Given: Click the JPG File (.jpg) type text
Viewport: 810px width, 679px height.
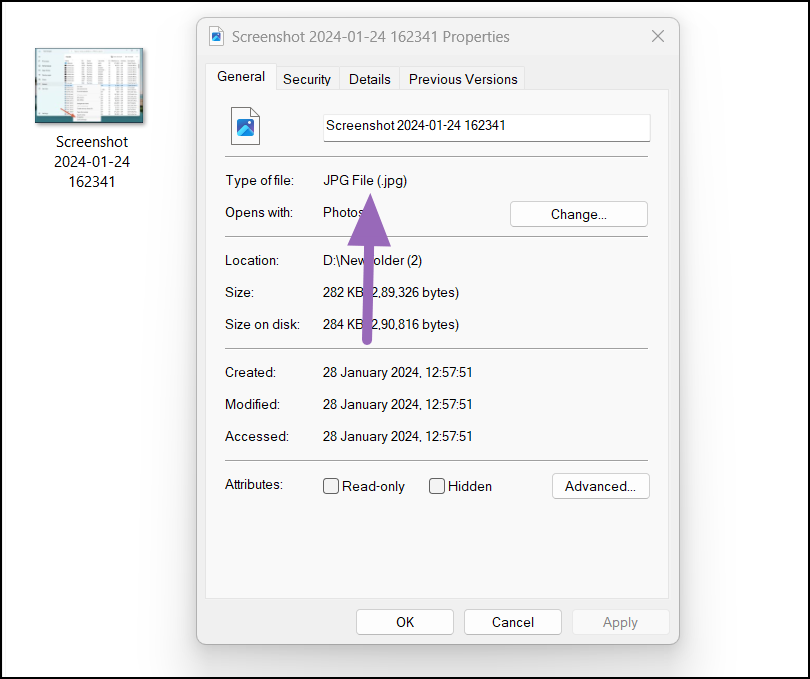Looking at the screenshot, I should tap(363, 180).
